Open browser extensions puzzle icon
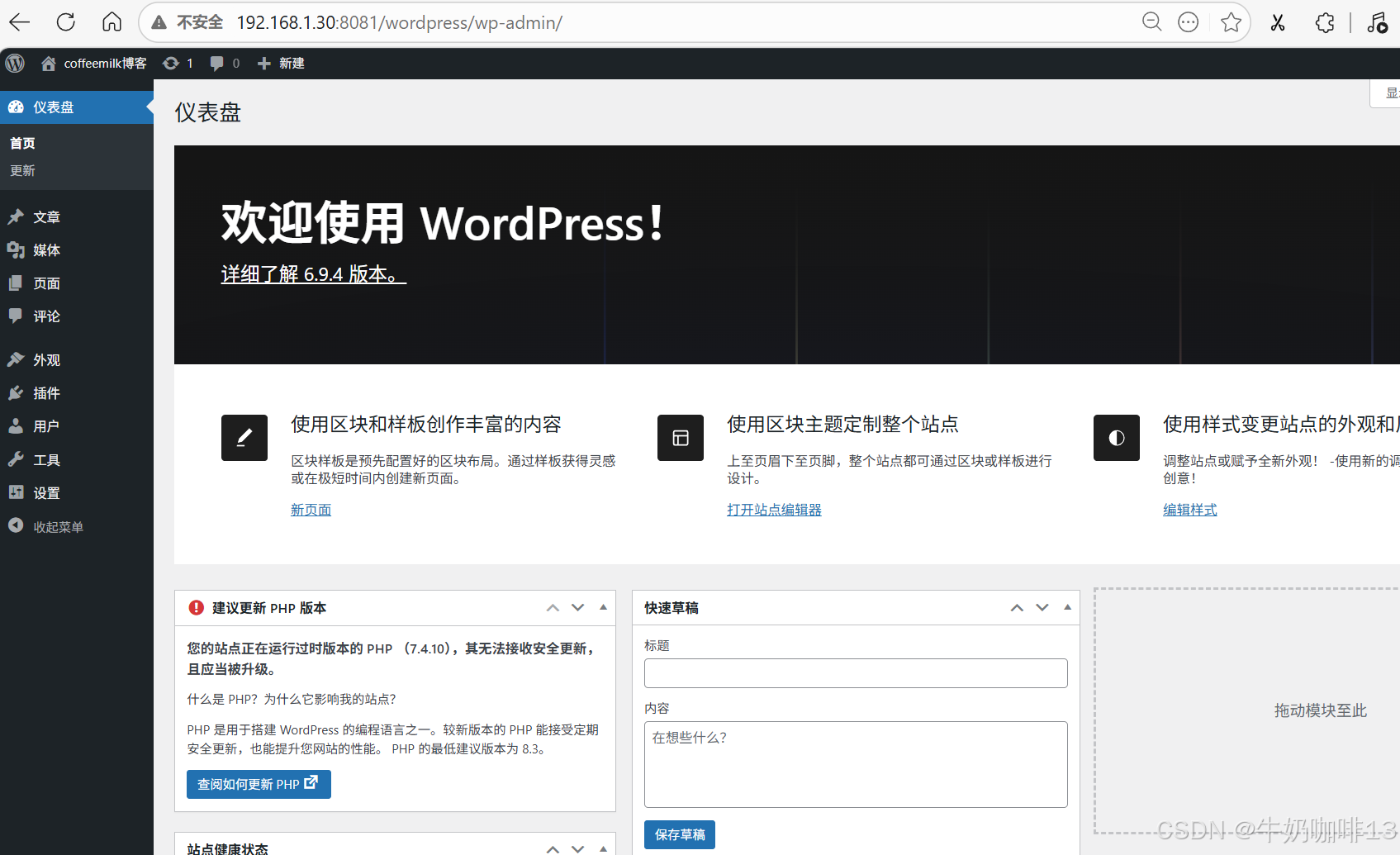1400x855 pixels. [1325, 22]
